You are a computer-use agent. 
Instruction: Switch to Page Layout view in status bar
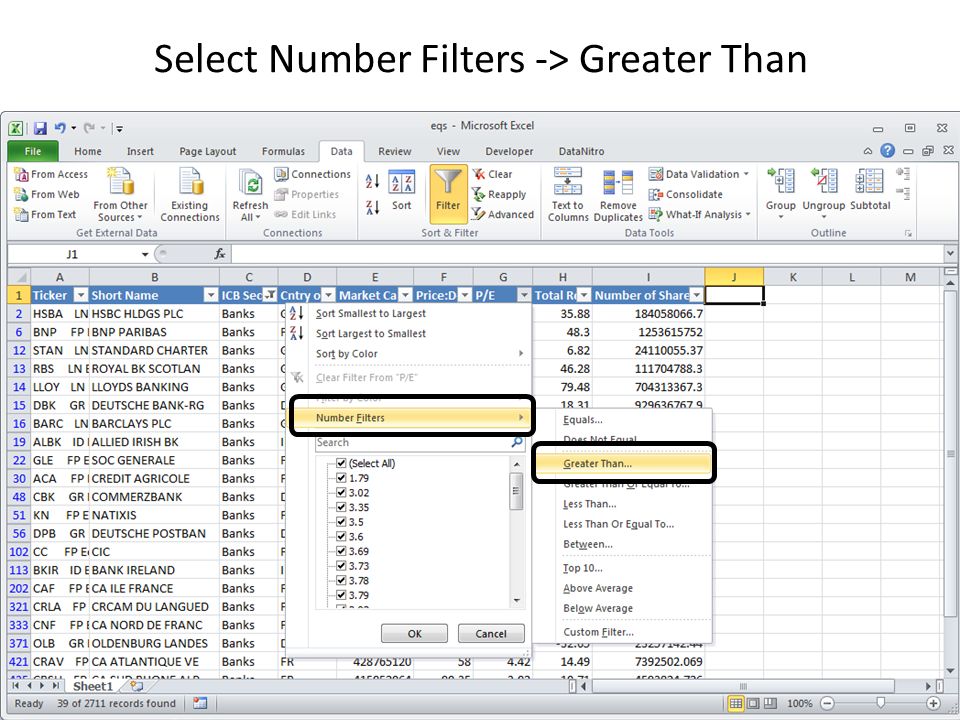(x=753, y=703)
